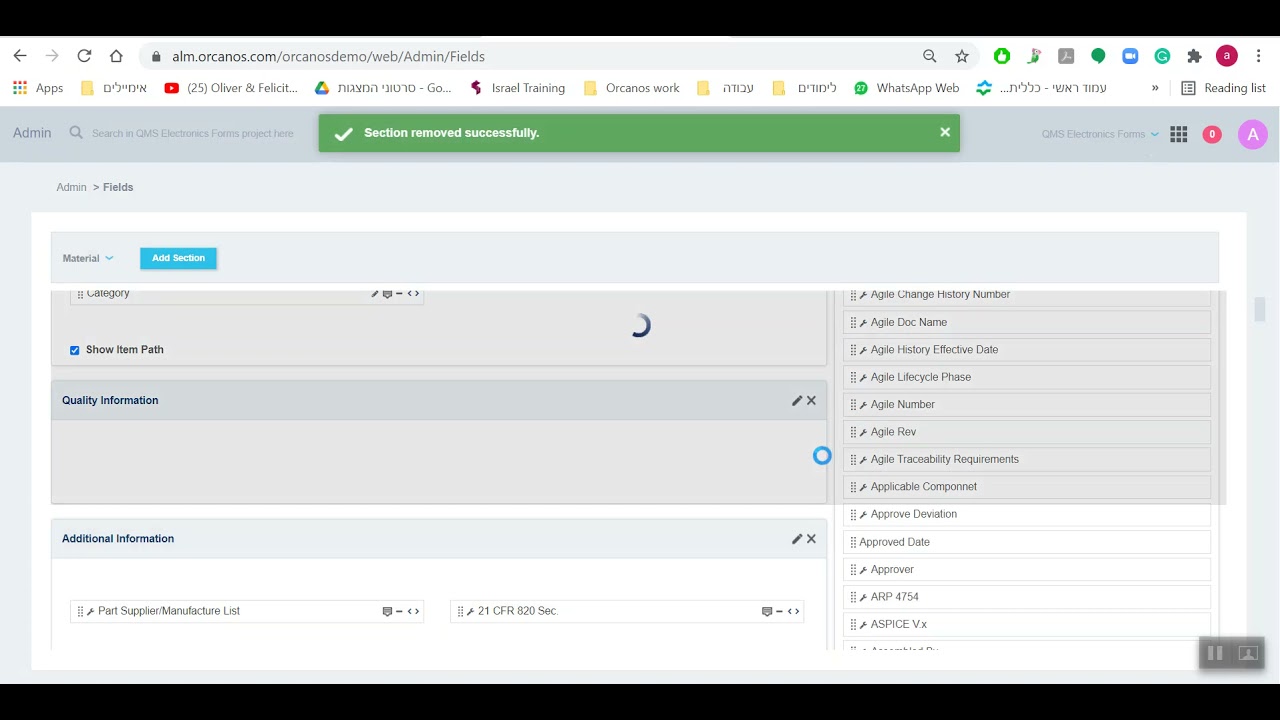Viewport: 1280px width, 720px height.
Task: Click minus icon on Part Supplier/Manufacture List
Action: pyautogui.click(x=399, y=611)
